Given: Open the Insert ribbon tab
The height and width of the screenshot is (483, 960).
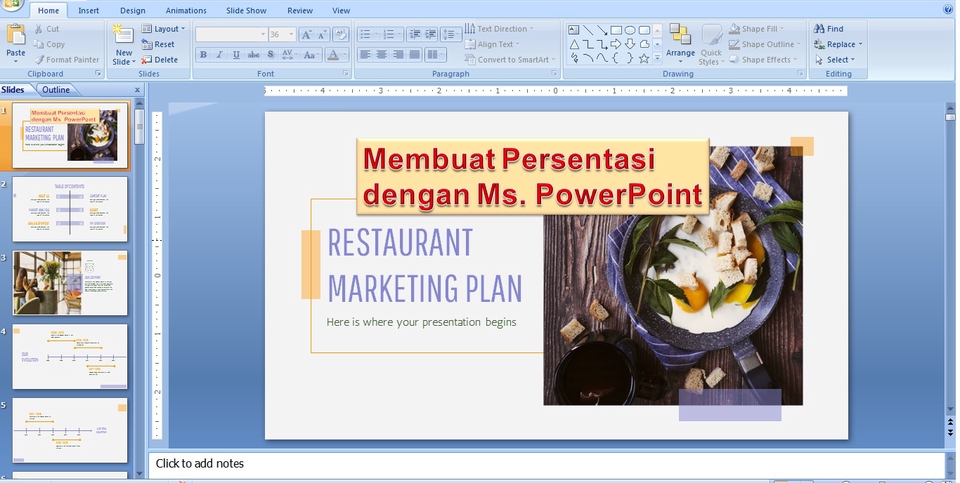Looking at the screenshot, I should (88, 10).
